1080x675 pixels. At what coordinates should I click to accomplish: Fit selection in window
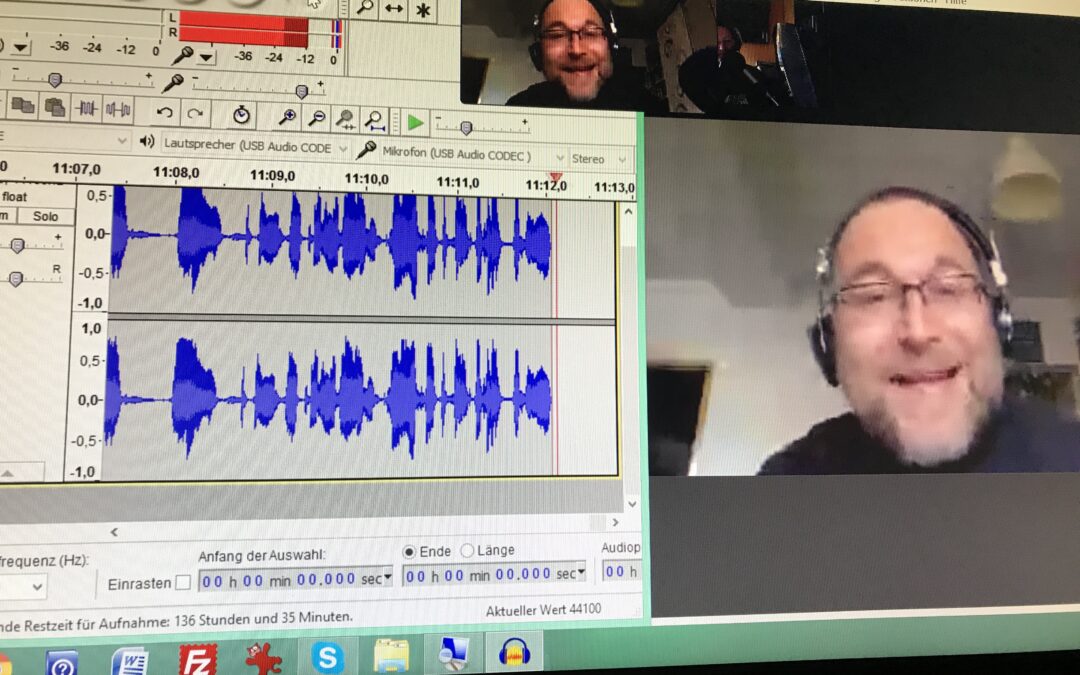point(345,120)
